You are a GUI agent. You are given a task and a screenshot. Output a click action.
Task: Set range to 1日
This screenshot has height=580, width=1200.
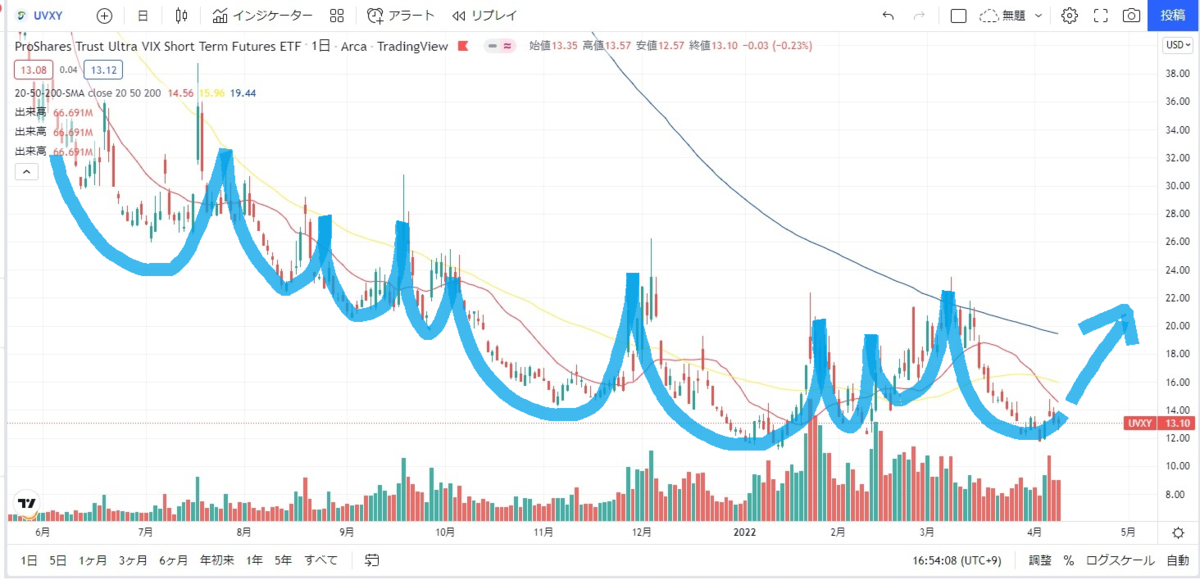(29, 560)
